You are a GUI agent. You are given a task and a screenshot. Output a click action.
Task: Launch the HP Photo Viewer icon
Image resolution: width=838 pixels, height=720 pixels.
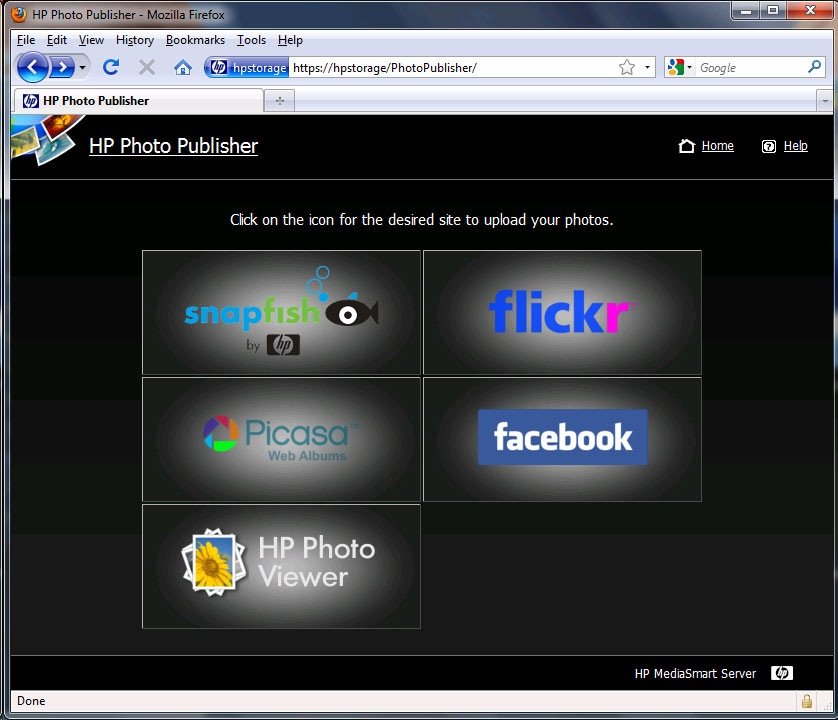(281, 567)
